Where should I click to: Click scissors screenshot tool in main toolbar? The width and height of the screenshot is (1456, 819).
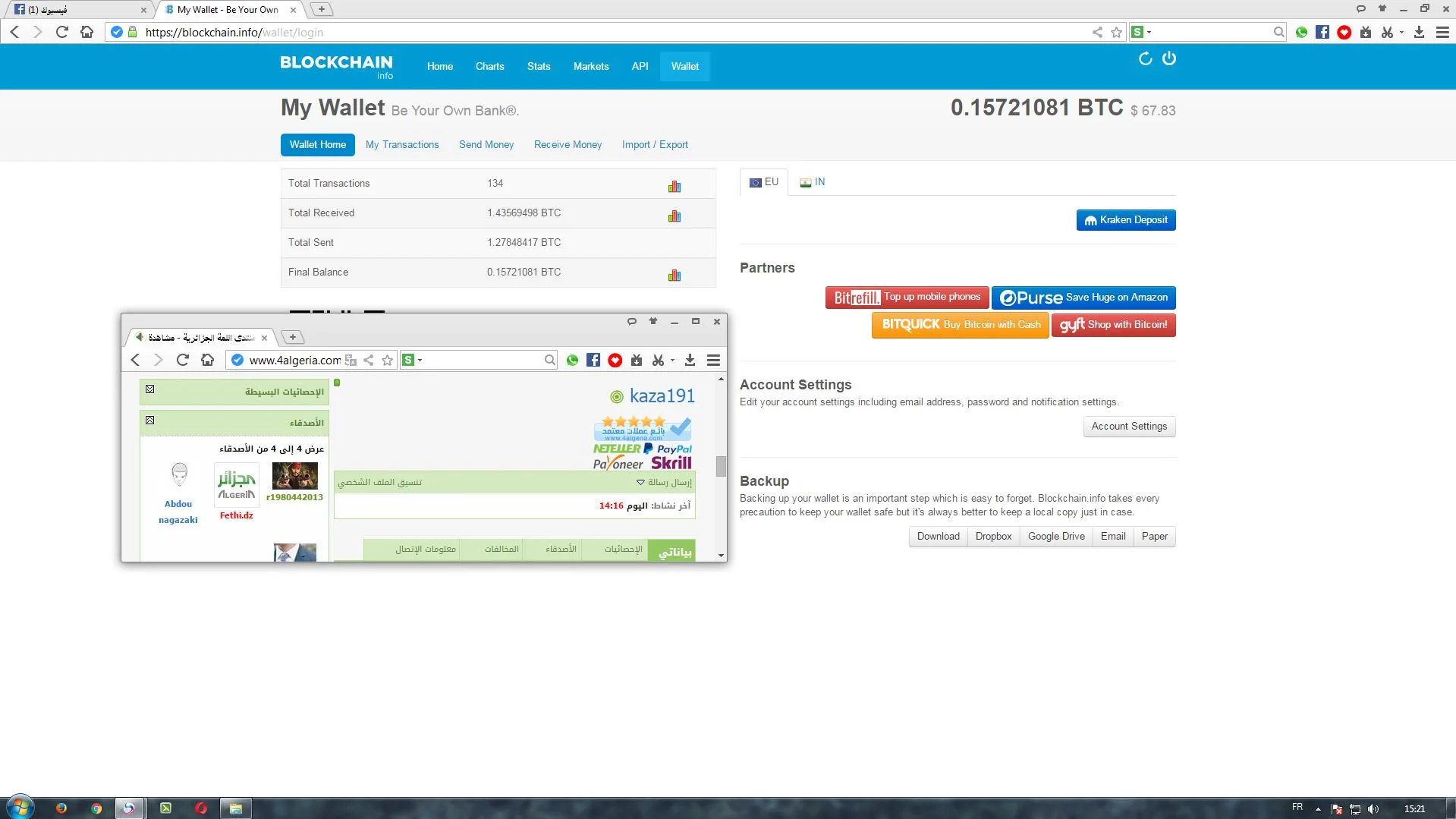tap(1386, 33)
